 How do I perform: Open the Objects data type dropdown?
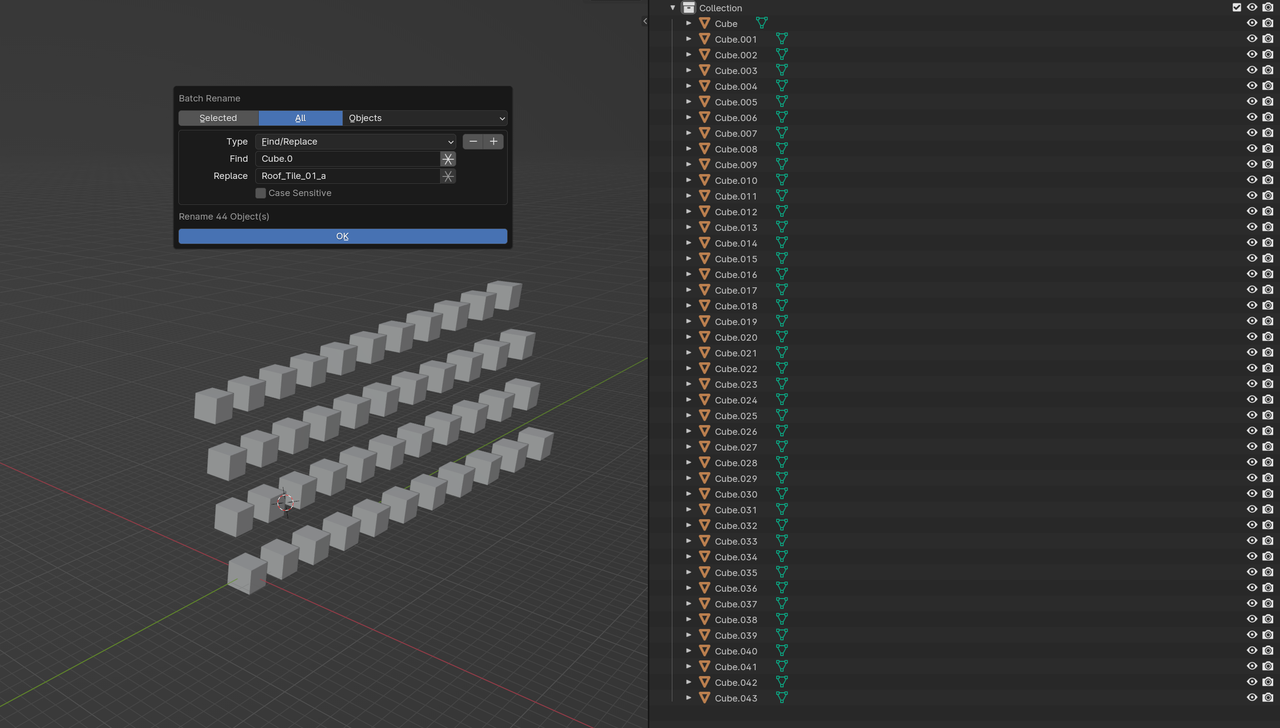click(x=425, y=118)
